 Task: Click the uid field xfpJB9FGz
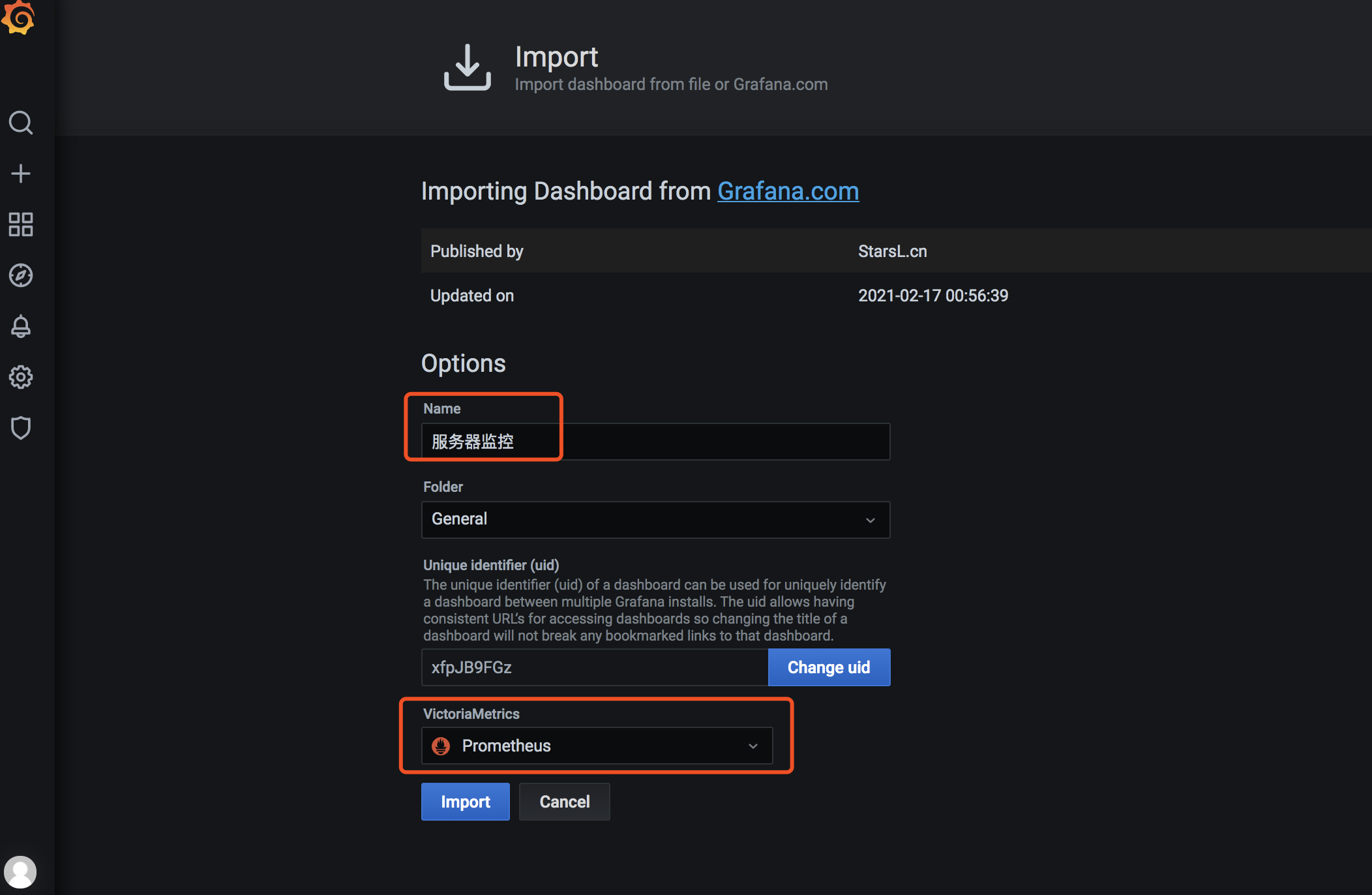click(595, 667)
